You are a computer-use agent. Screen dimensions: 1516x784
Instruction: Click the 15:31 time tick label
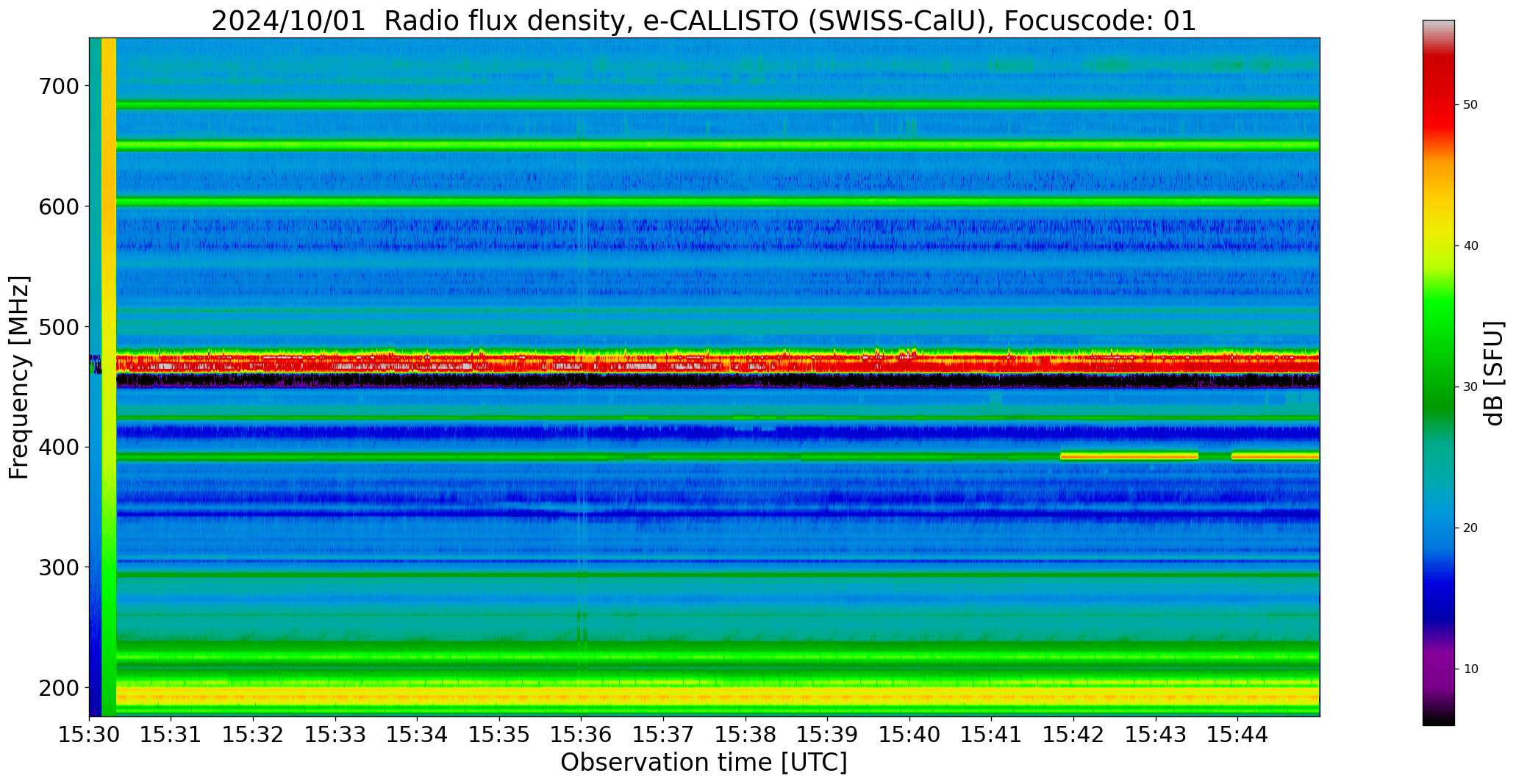point(171,734)
